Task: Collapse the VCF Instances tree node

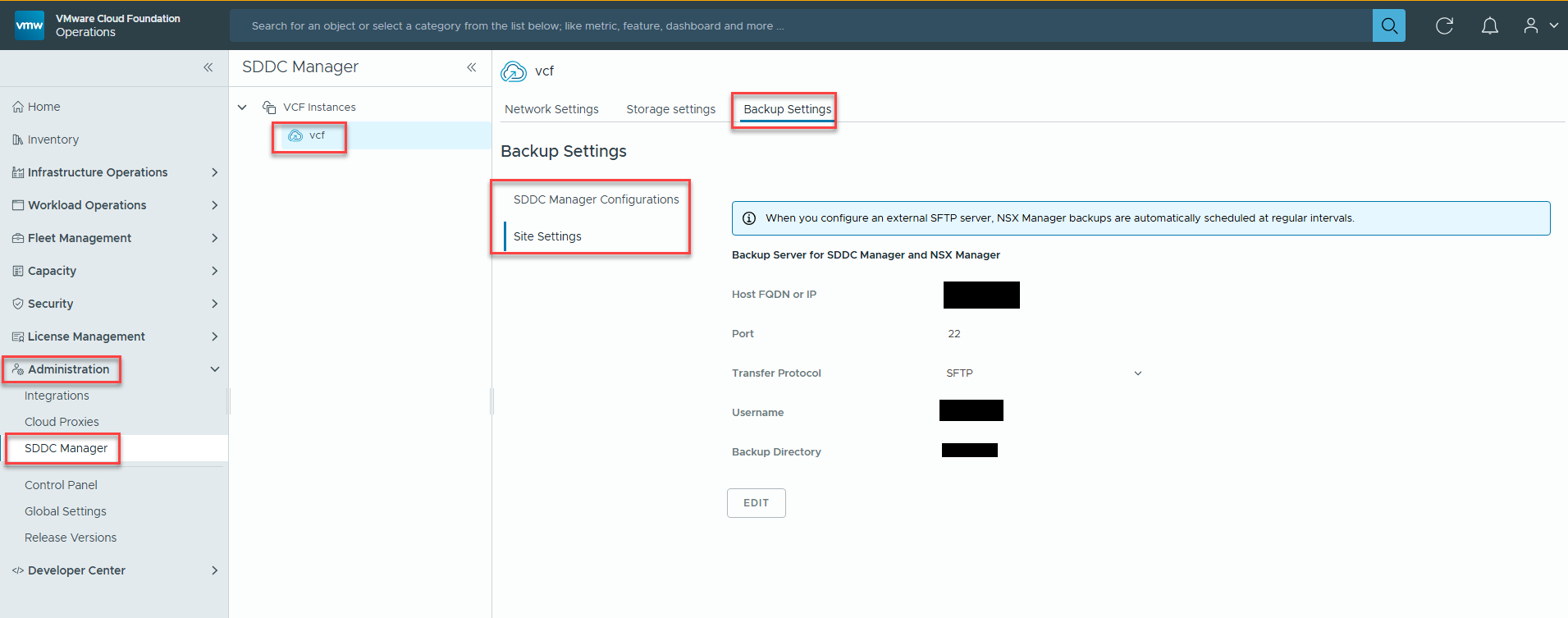Action: point(242,108)
